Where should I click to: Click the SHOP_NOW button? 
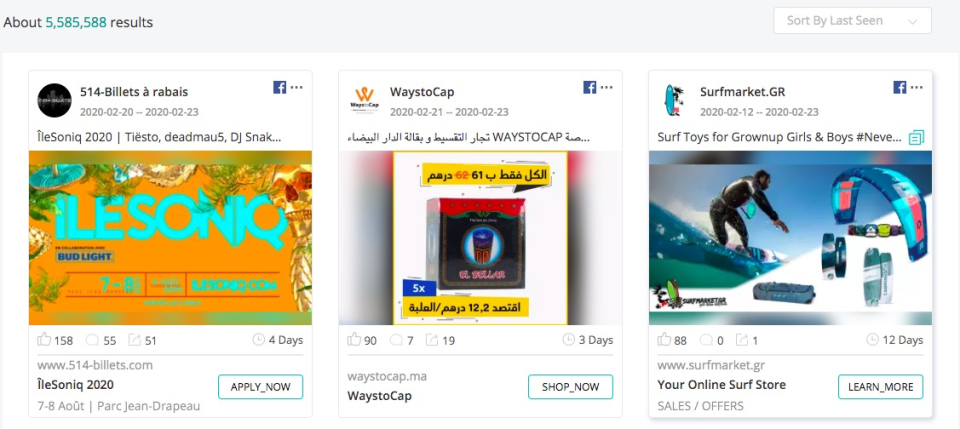click(571, 387)
